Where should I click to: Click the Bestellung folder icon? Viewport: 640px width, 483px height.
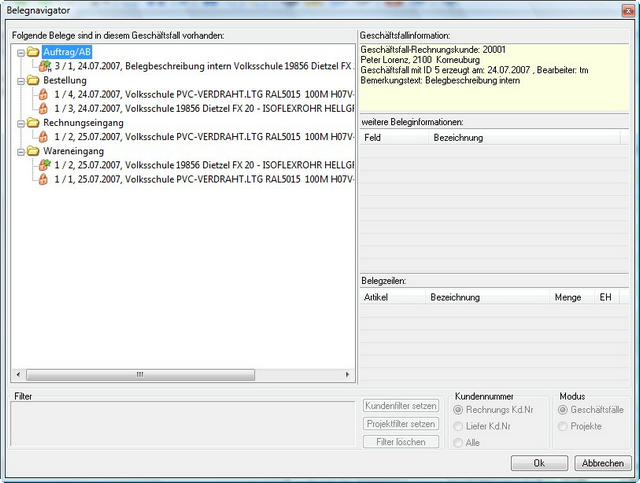pyautogui.click(x=33, y=80)
